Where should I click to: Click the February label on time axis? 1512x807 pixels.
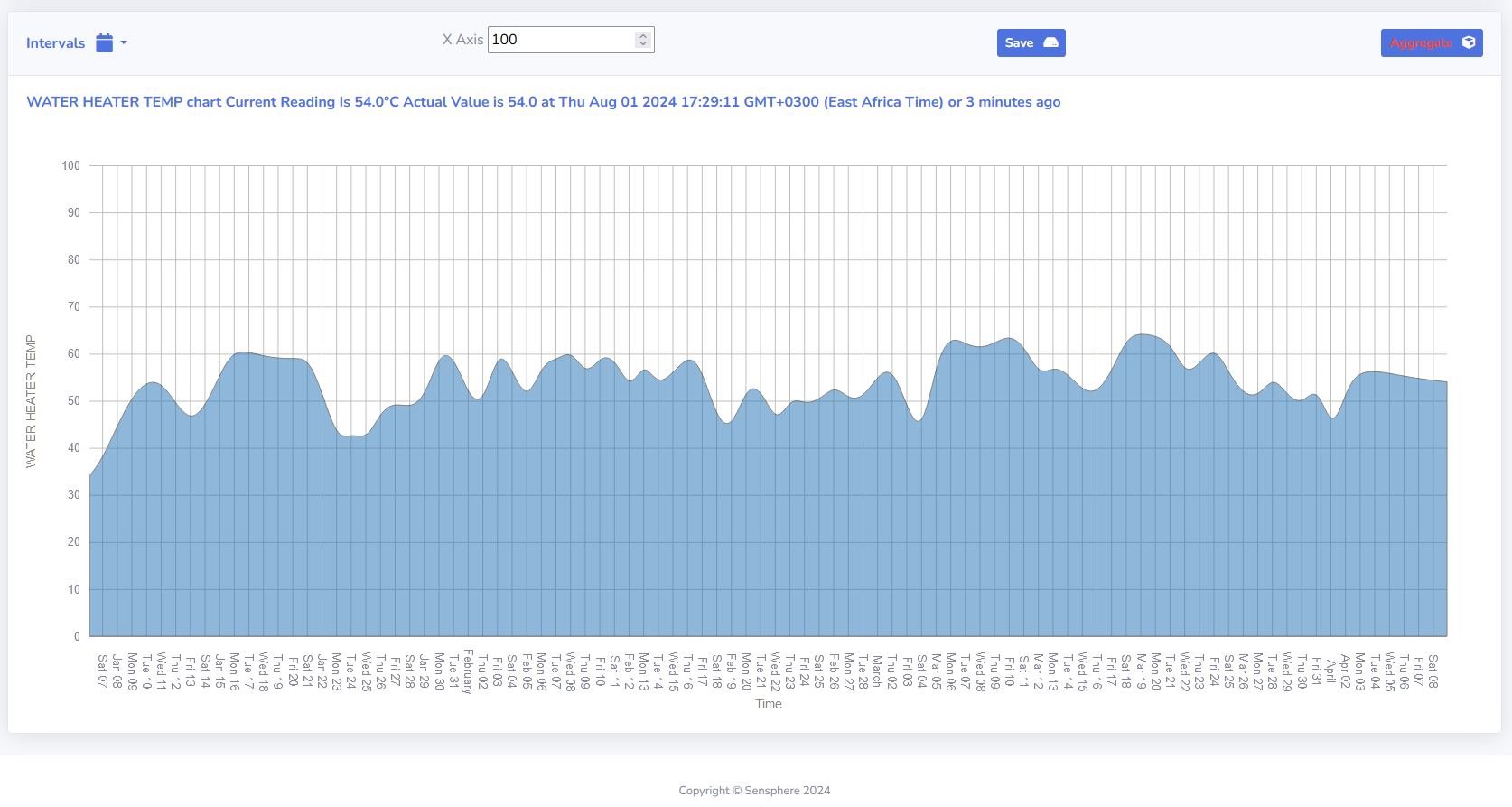tap(468, 671)
